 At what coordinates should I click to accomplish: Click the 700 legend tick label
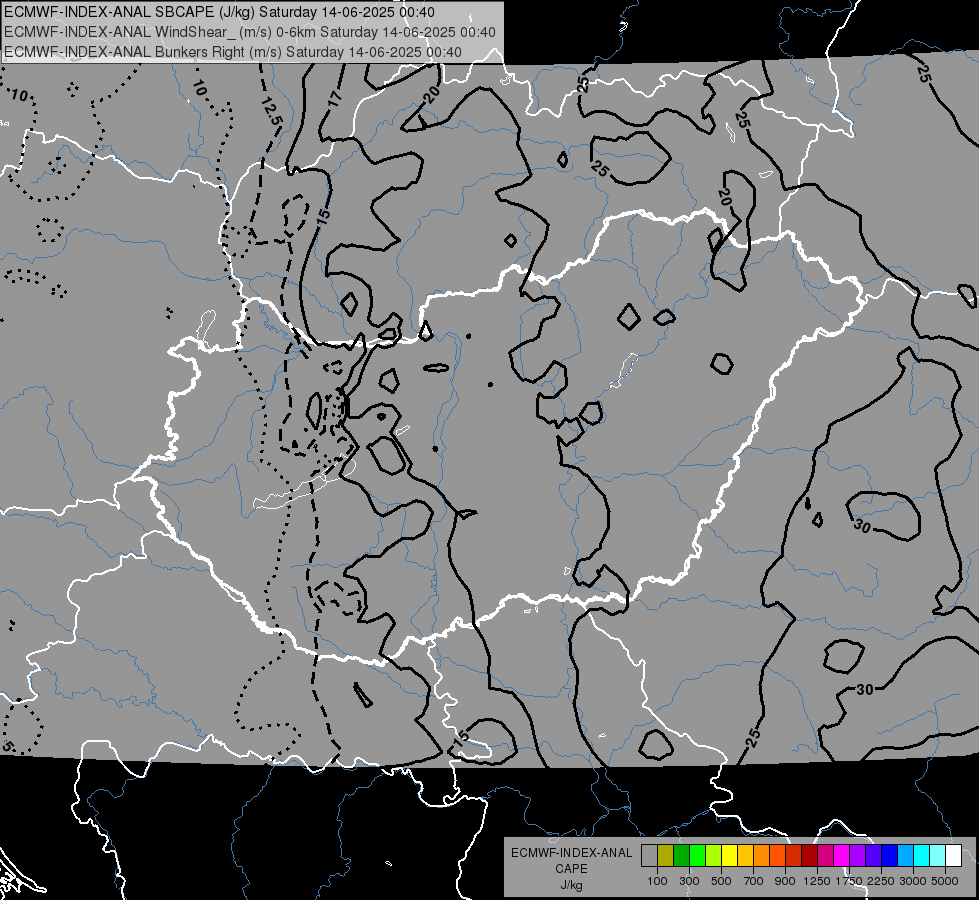pos(754,881)
